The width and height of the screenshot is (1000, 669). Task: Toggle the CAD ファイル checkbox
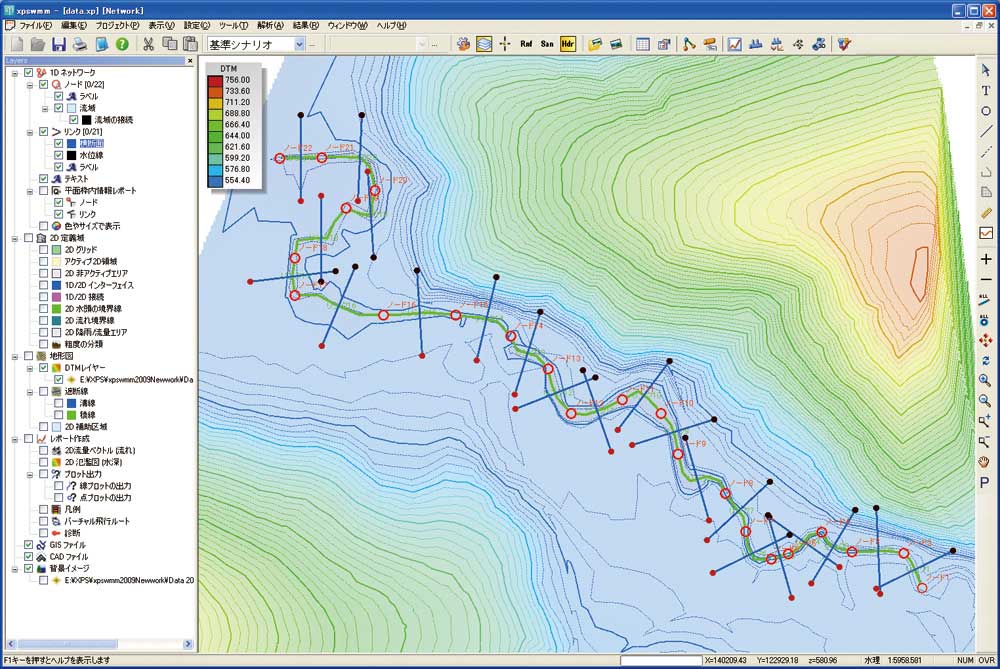point(29,557)
